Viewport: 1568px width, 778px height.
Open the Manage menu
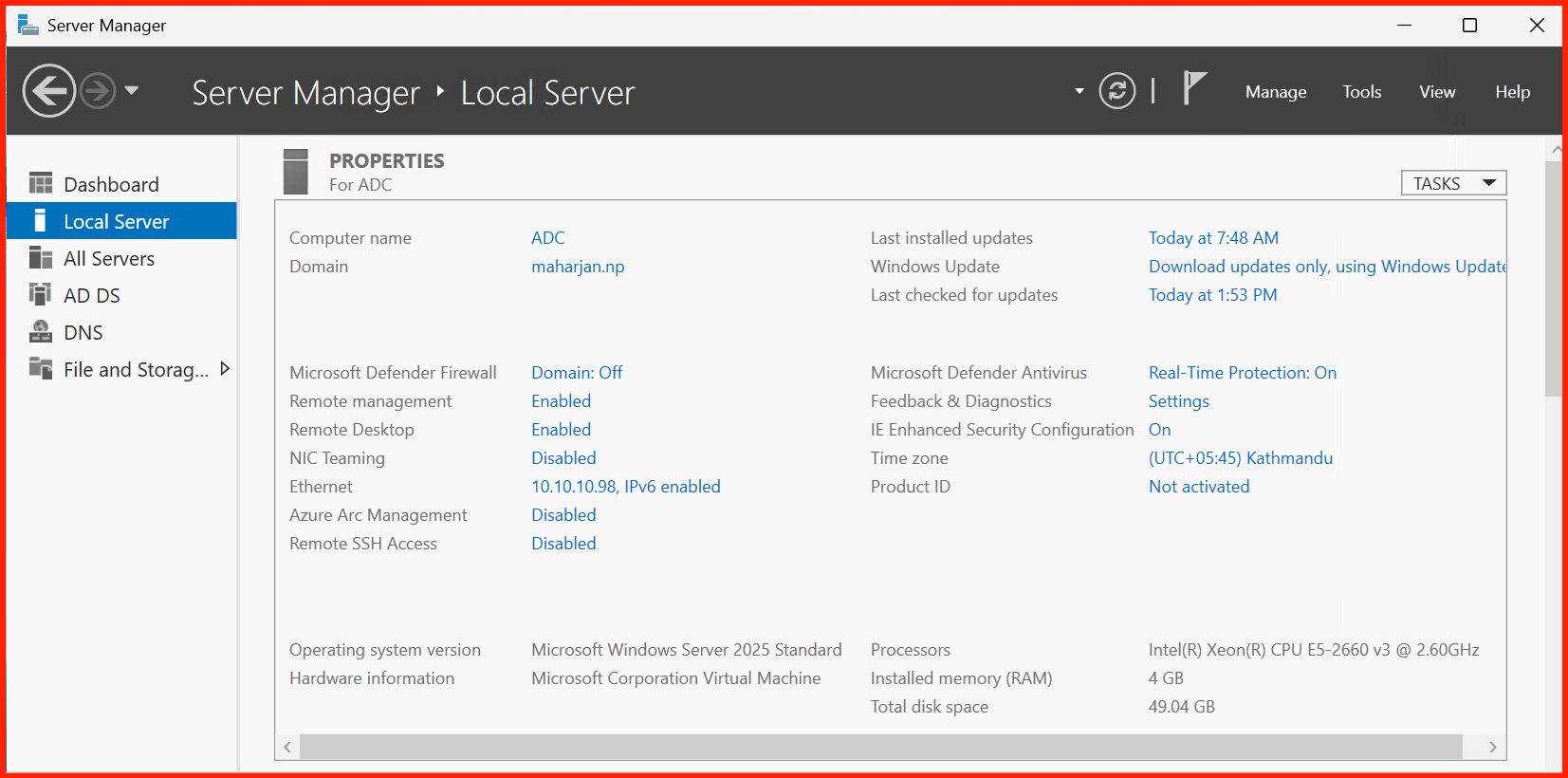pos(1276,92)
